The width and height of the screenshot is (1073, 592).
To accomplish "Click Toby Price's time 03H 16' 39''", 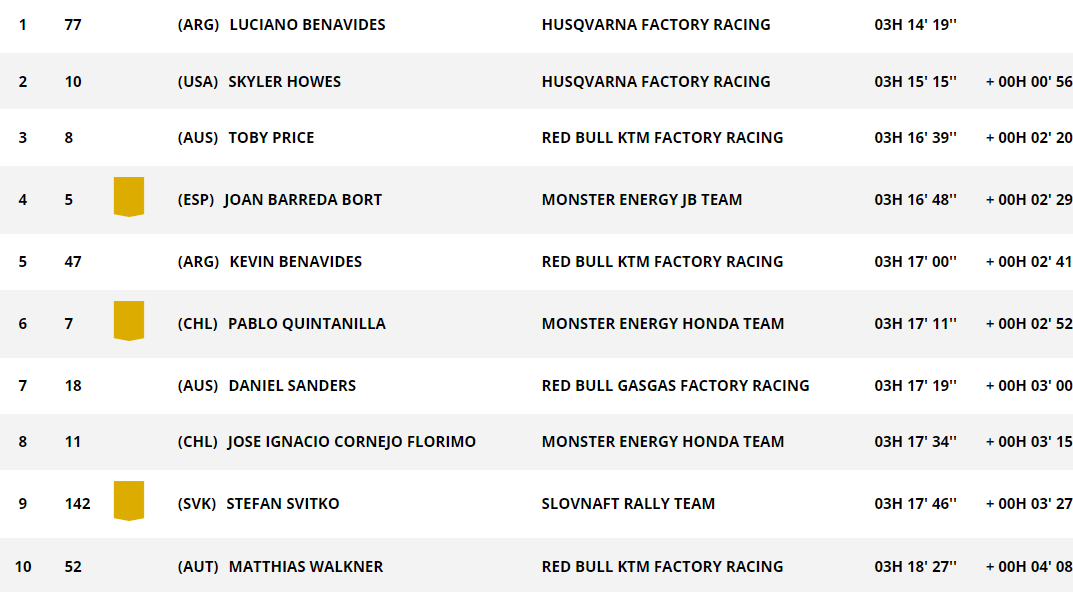I will click(916, 138).
